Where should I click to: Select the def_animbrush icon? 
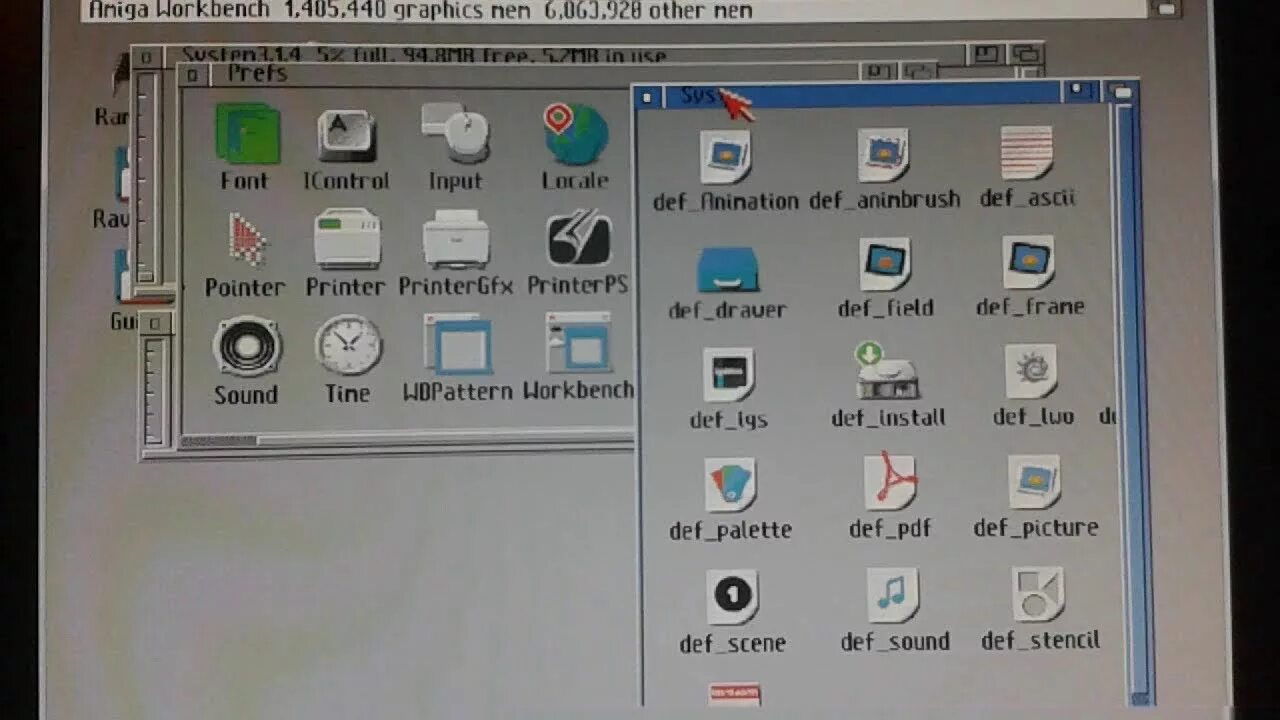coord(883,155)
